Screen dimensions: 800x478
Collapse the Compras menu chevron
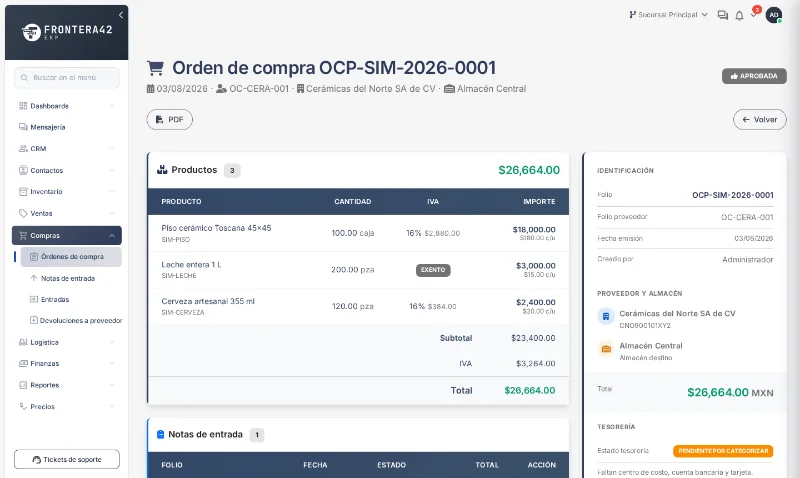click(112, 236)
